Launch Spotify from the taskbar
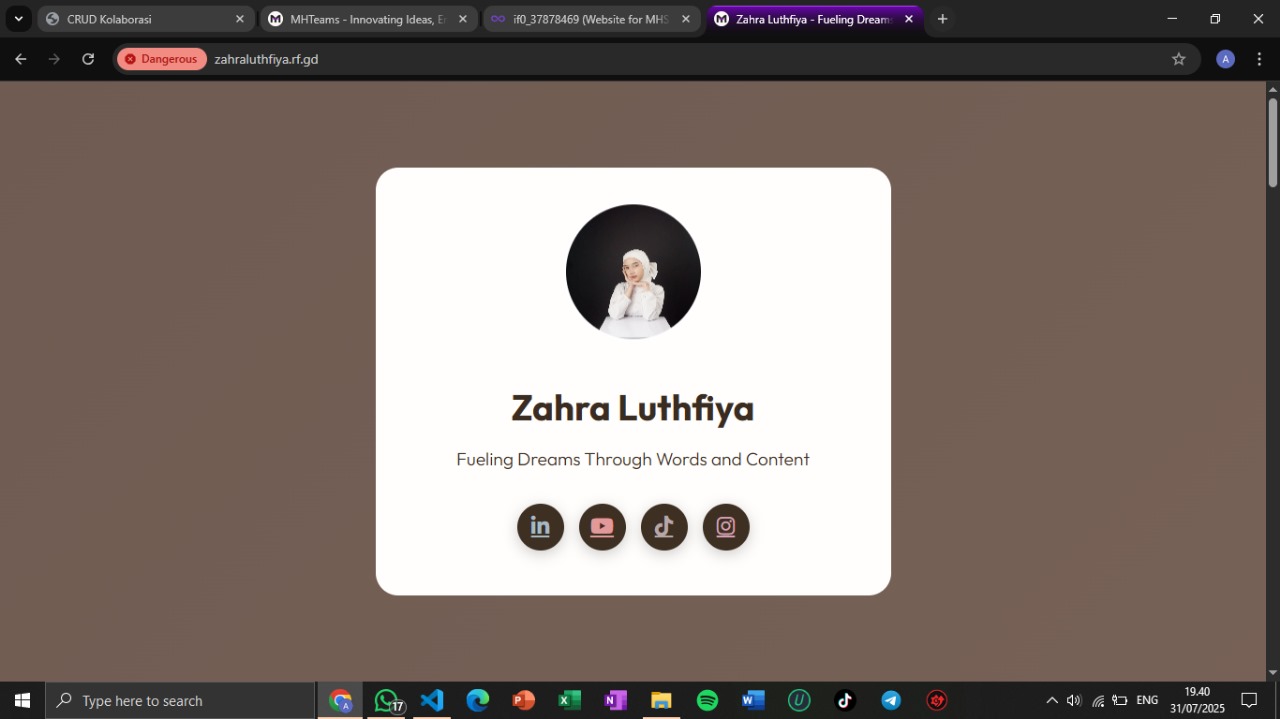Image resolution: width=1280 pixels, height=719 pixels. pyautogui.click(x=707, y=700)
